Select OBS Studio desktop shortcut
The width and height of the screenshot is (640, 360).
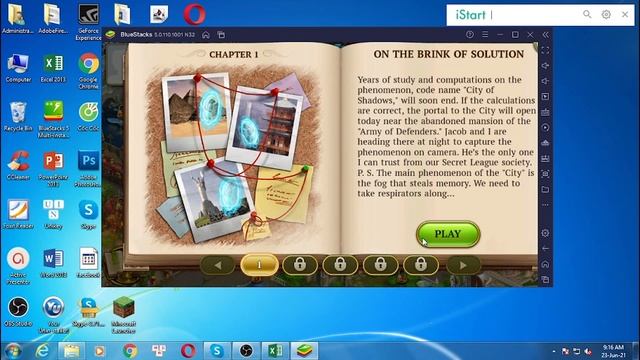tap(18, 312)
